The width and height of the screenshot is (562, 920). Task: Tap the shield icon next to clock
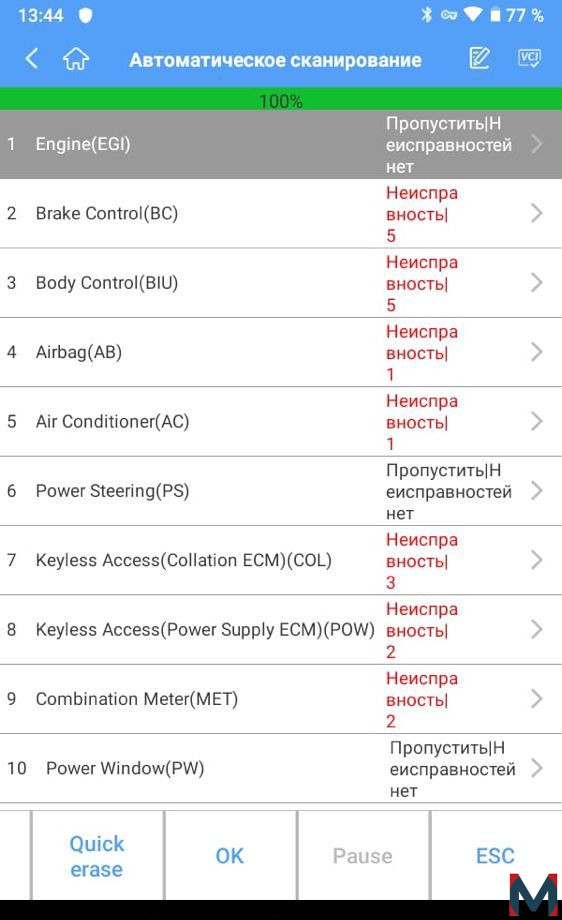point(86,15)
